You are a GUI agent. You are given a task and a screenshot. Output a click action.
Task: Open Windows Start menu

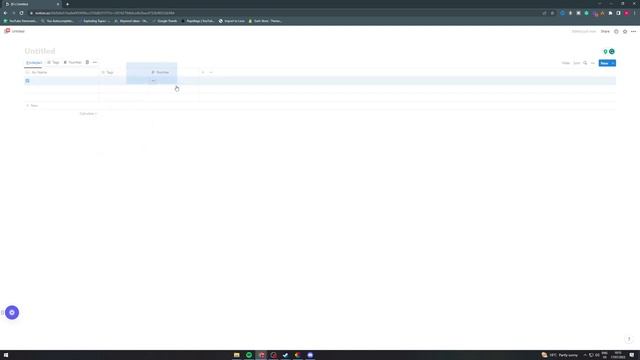click(6, 355)
